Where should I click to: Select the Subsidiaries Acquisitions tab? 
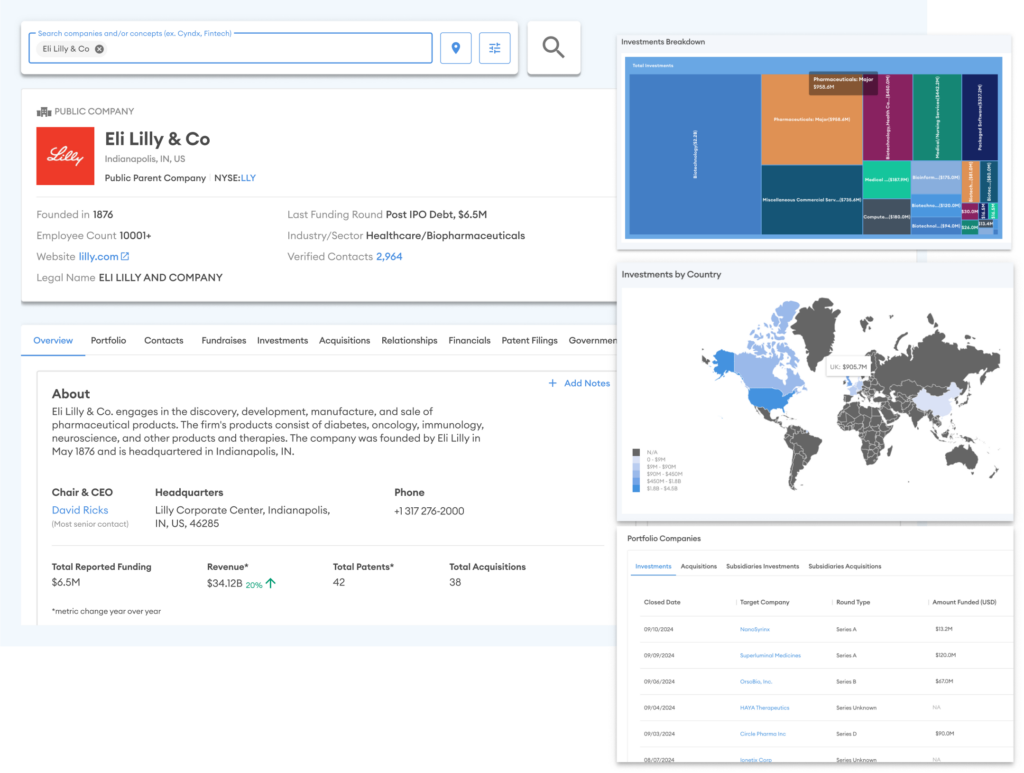click(x=844, y=566)
